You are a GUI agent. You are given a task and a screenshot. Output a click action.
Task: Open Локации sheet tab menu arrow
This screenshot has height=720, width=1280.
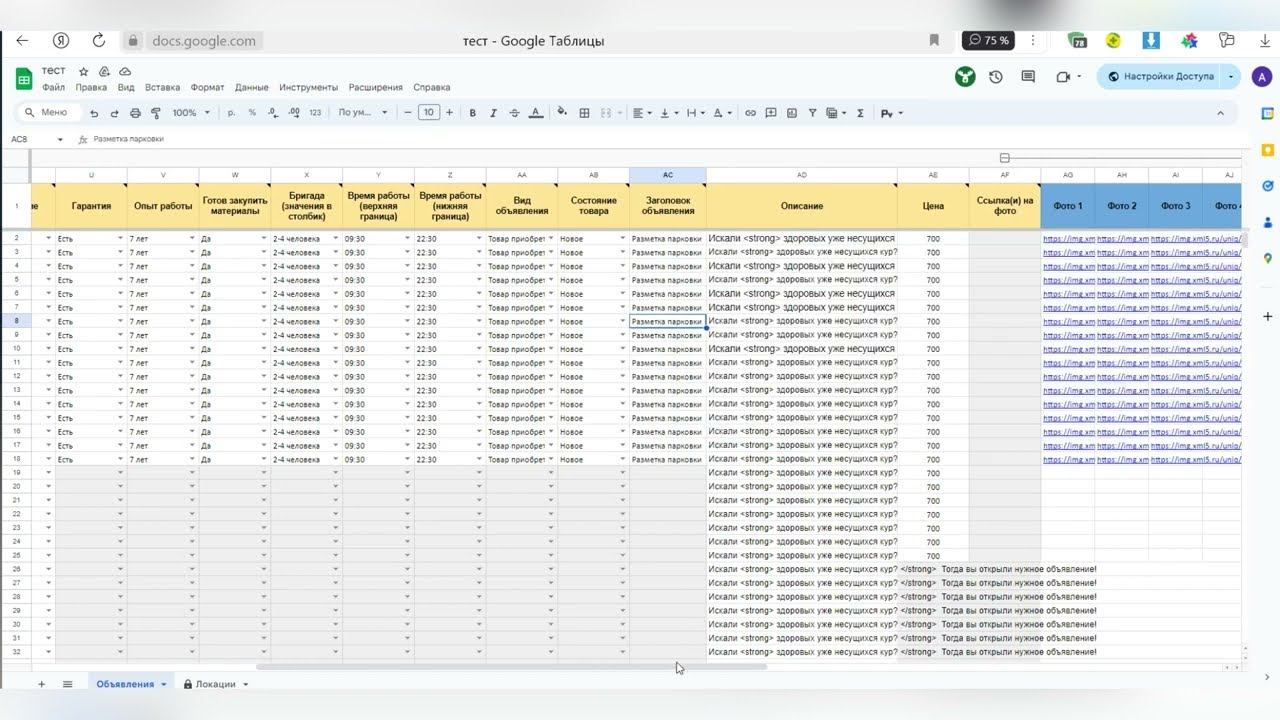[x=245, y=684]
